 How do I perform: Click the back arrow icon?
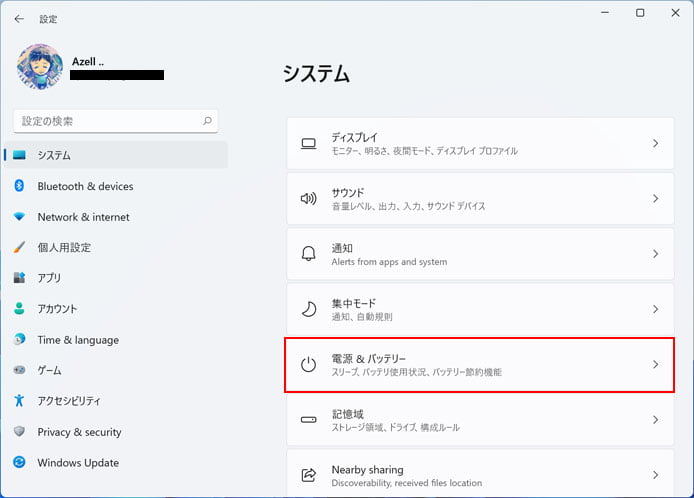19,19
